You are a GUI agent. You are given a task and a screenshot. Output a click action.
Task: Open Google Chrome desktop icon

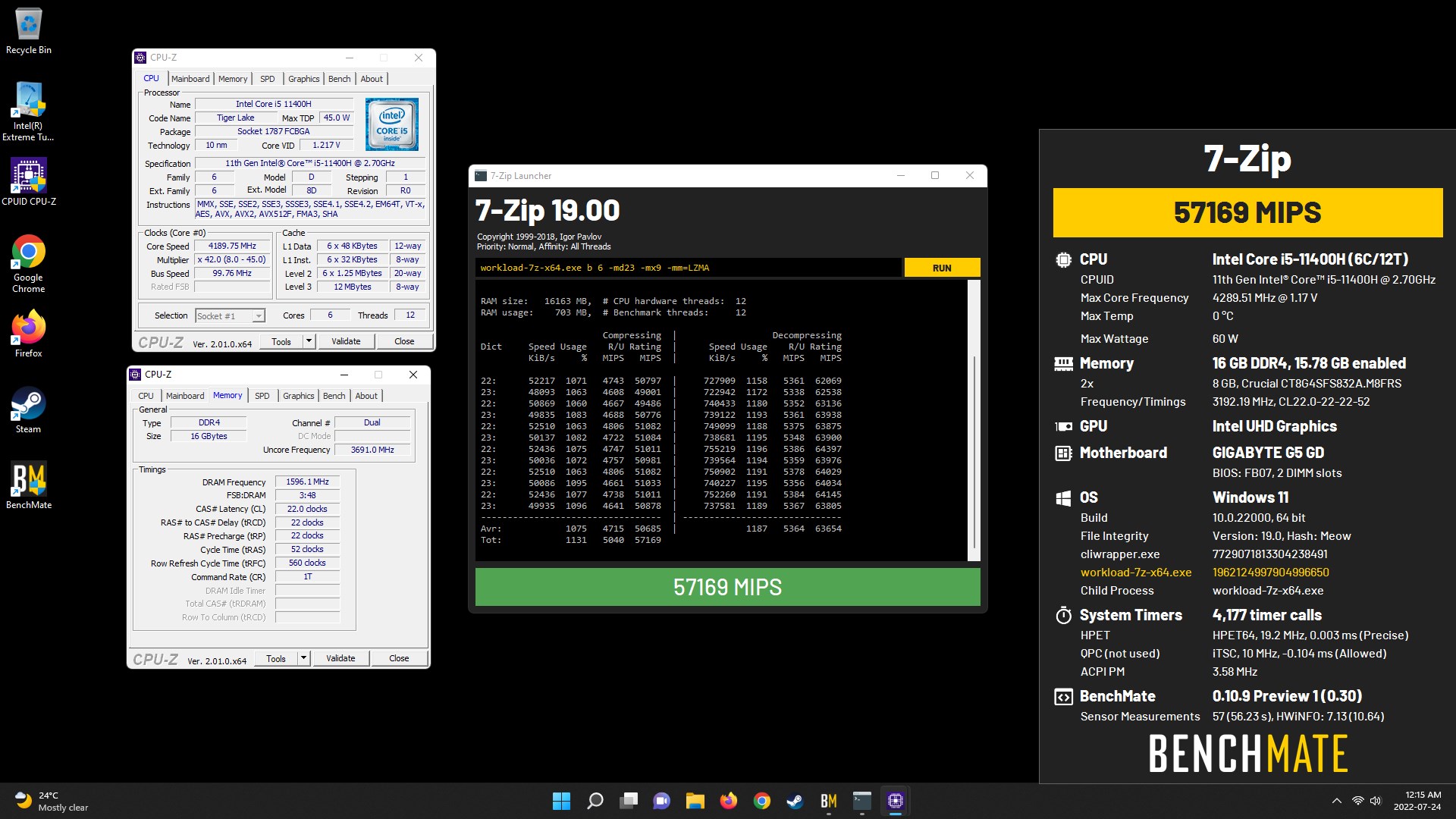28,264
